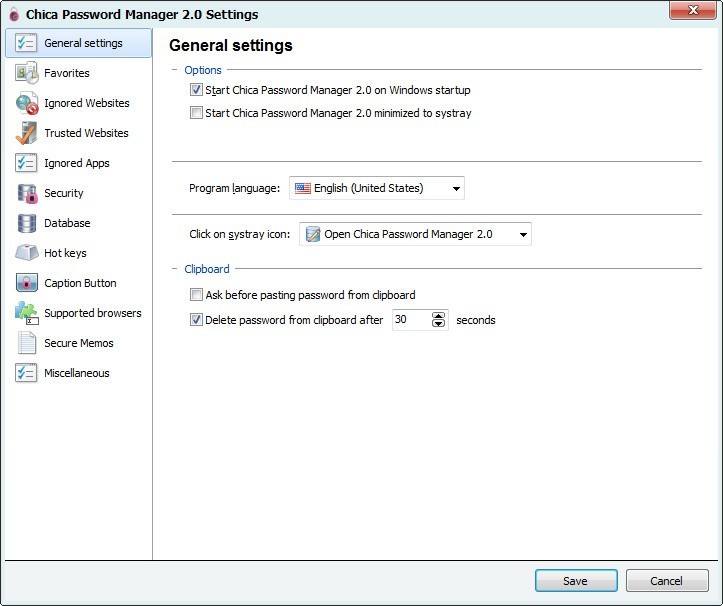
Task: Enable ask before pasting password checkbox
Action: click(x=196, y=294)
